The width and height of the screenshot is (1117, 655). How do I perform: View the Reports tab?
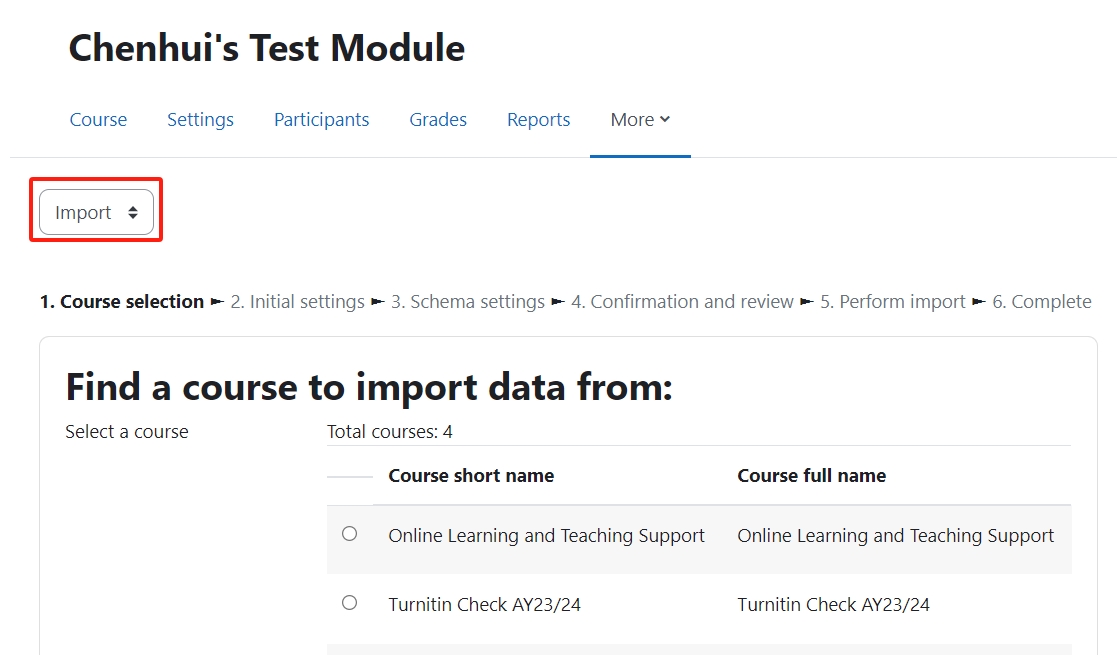click(x=538, y=119)
